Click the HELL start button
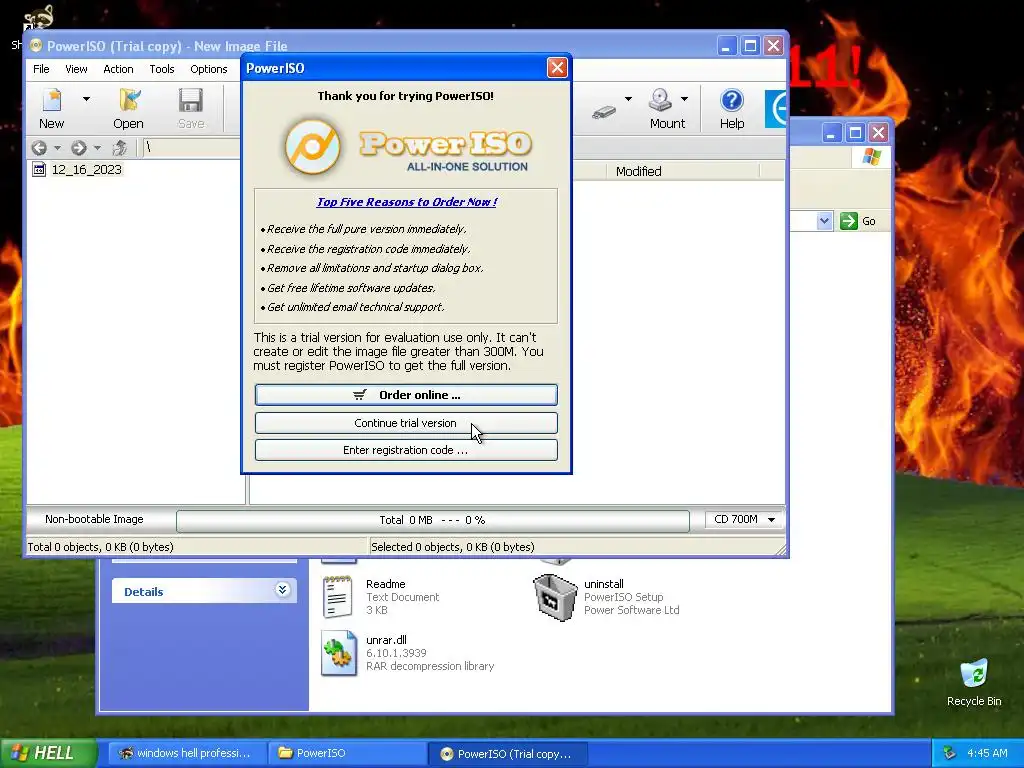Screen dimensions: 1024x768 click(x=48, y=753)
